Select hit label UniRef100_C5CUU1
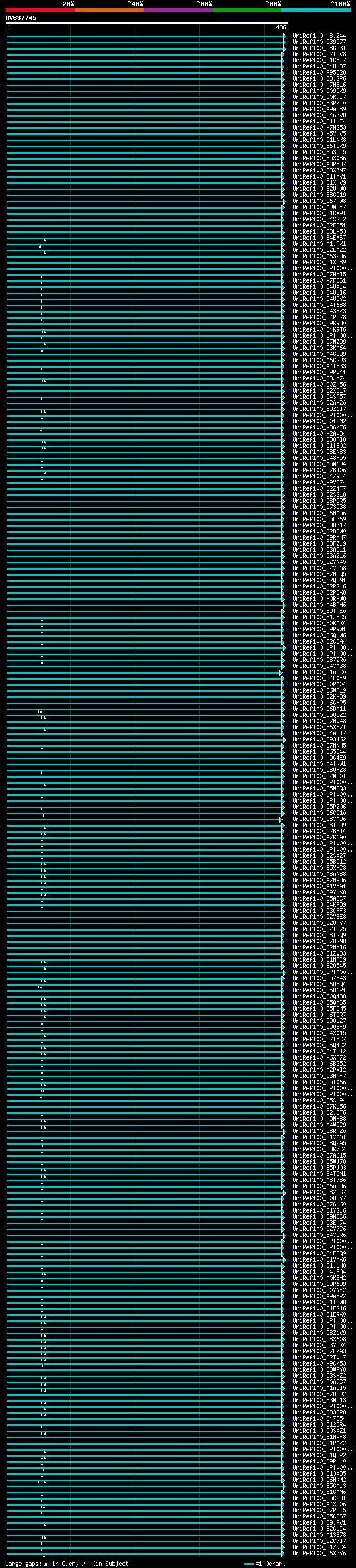 point(319,1498)
